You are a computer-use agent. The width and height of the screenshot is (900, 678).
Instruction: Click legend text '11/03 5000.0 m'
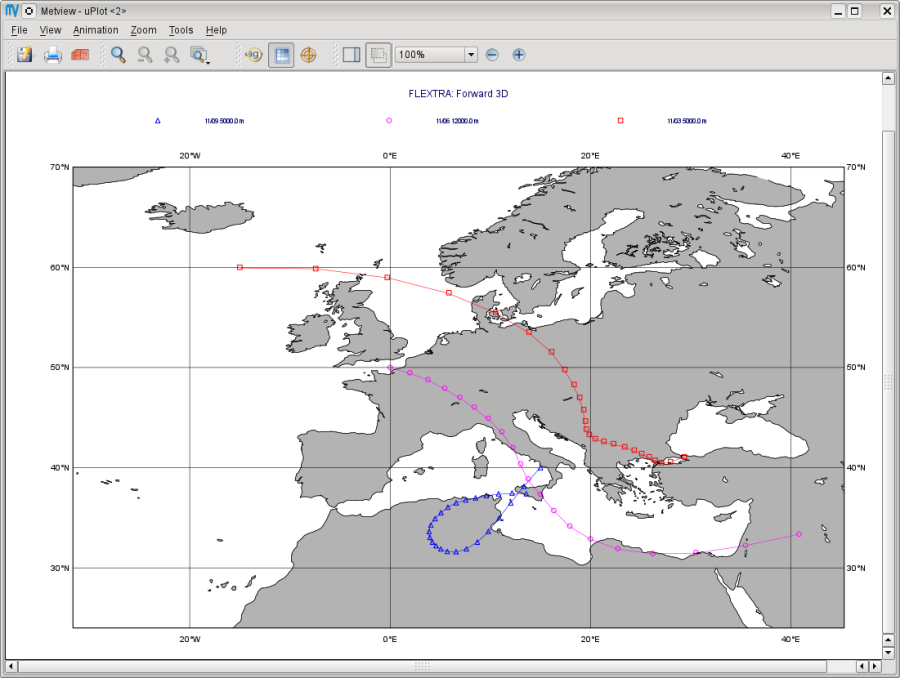[687, 121]
